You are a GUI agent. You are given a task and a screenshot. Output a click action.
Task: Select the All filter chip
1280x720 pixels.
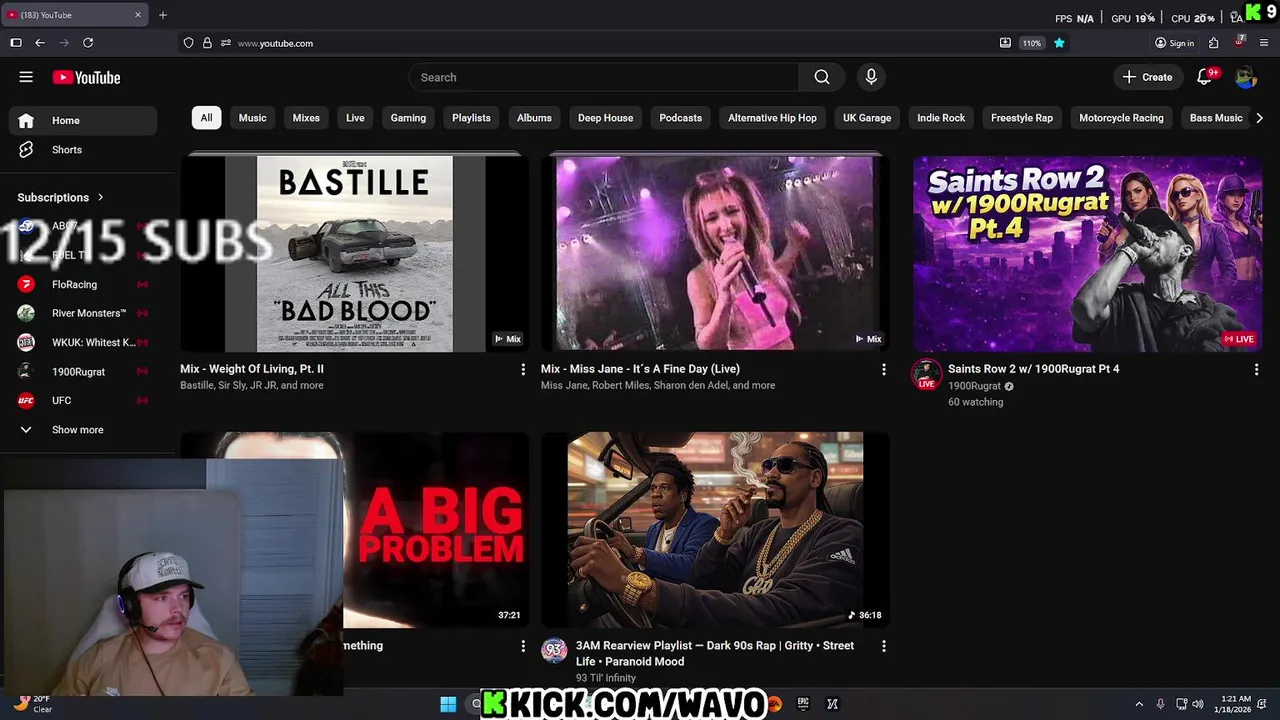point(206,118)
